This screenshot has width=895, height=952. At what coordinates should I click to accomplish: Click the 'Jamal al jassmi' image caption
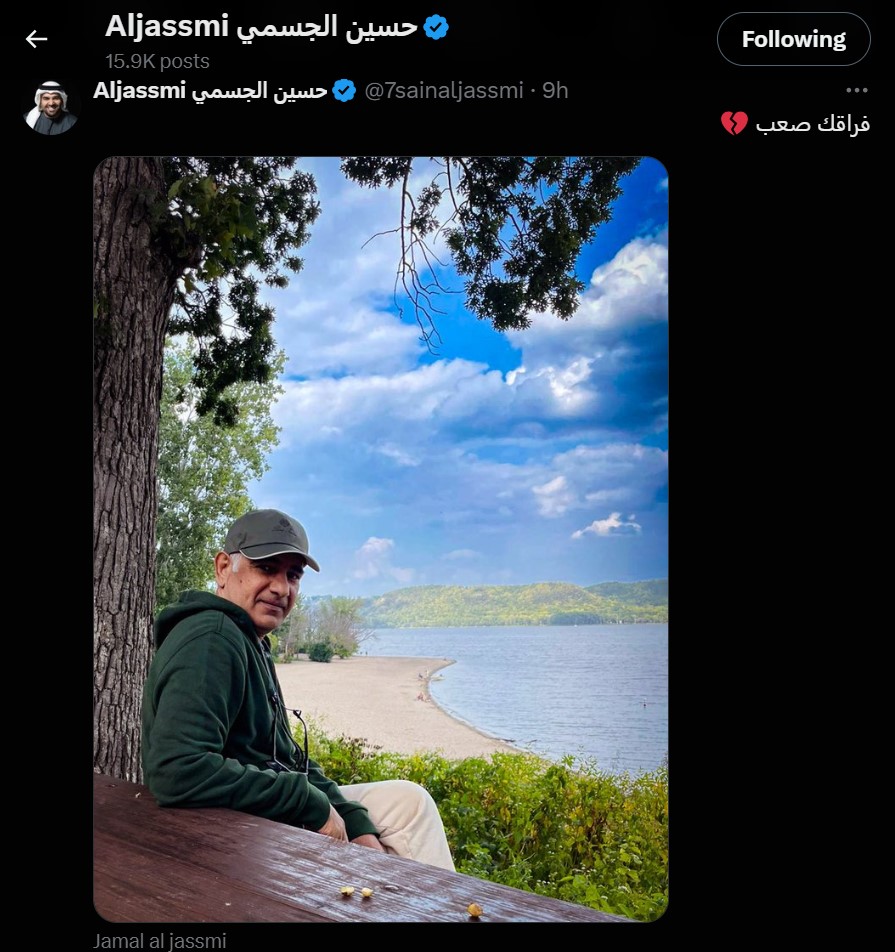coord(160,941)
